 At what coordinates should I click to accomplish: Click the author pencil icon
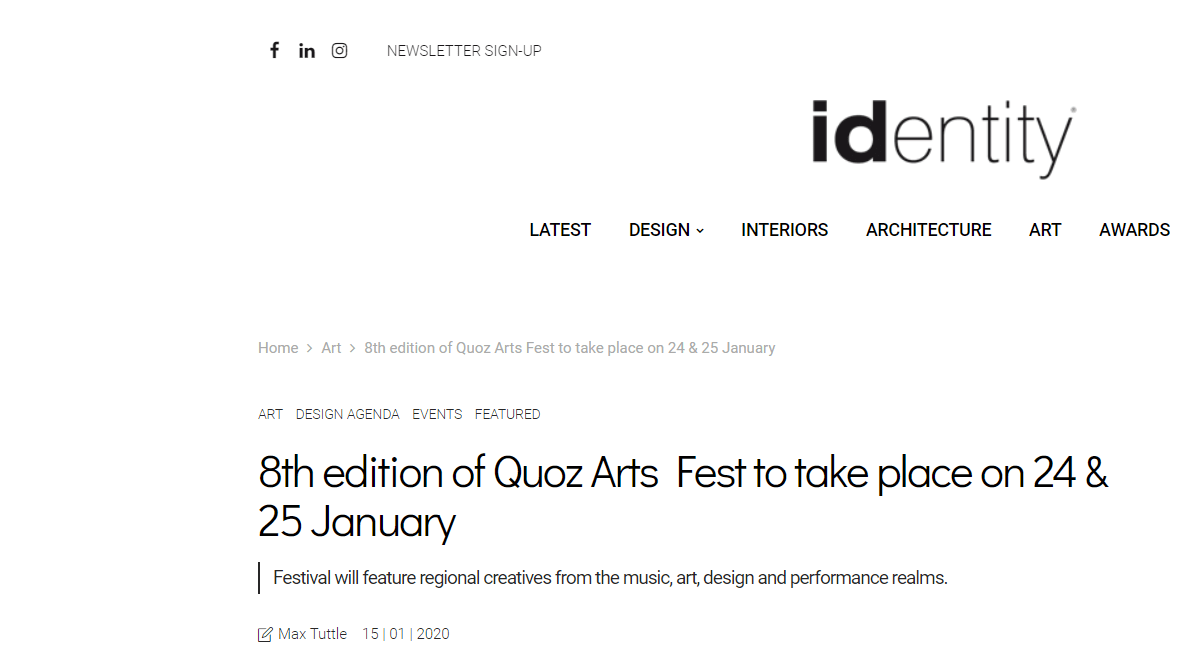(265, 634)
